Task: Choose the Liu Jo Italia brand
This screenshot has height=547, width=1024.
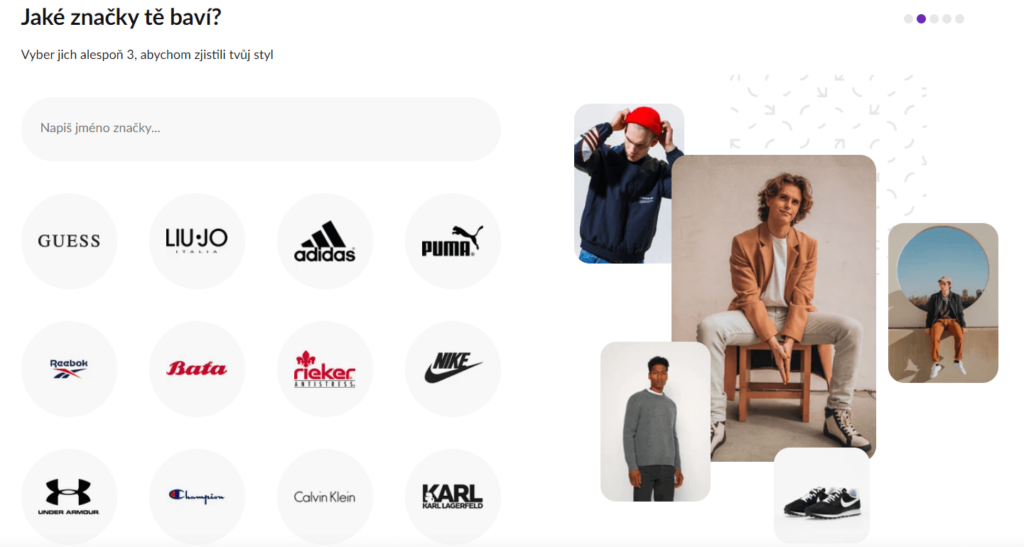Action: click(x=197, y=241)
